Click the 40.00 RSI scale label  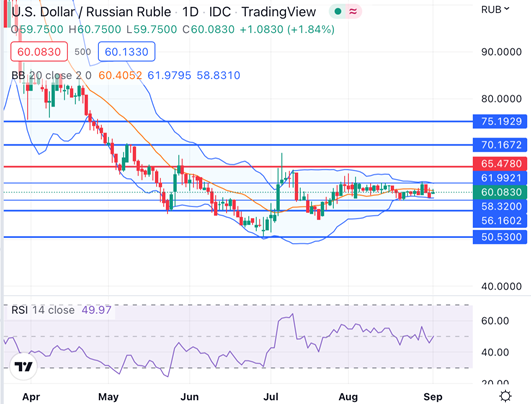(495, 353)
